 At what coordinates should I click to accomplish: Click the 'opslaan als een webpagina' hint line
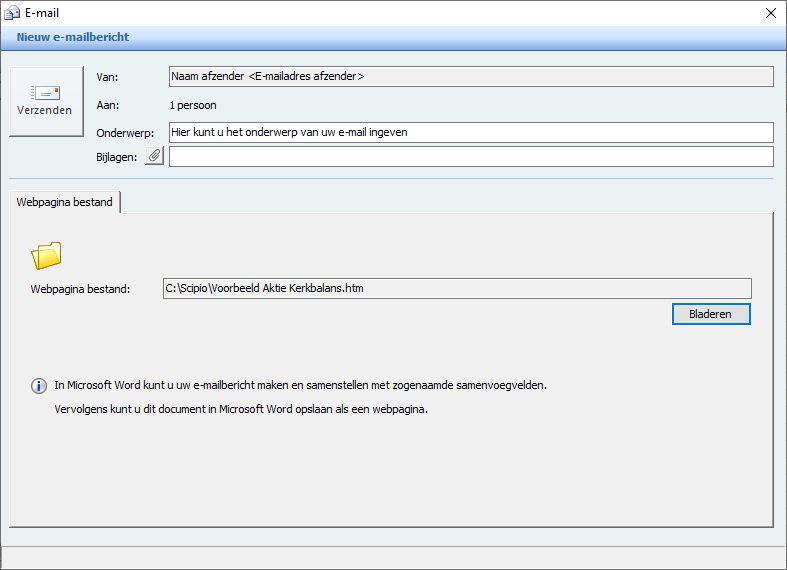click(241, 409)
